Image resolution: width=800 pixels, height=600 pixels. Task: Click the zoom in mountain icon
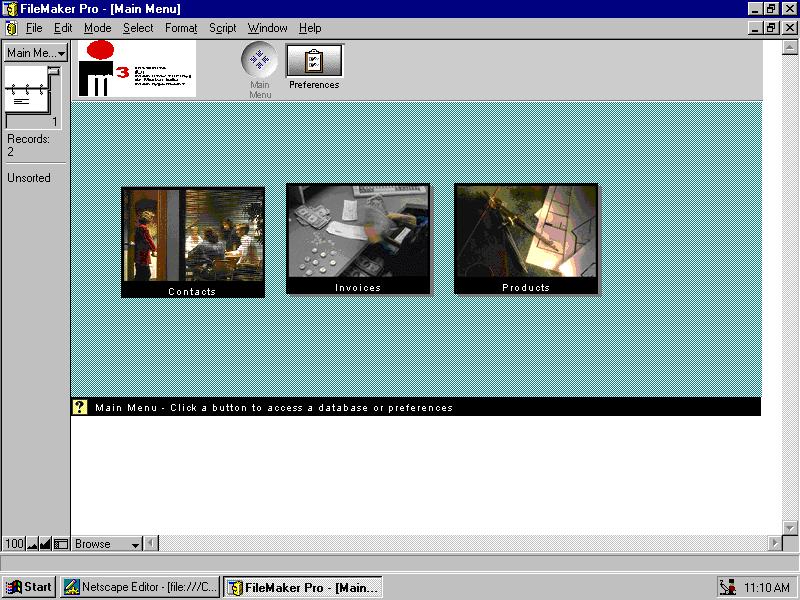coord(46,544)
